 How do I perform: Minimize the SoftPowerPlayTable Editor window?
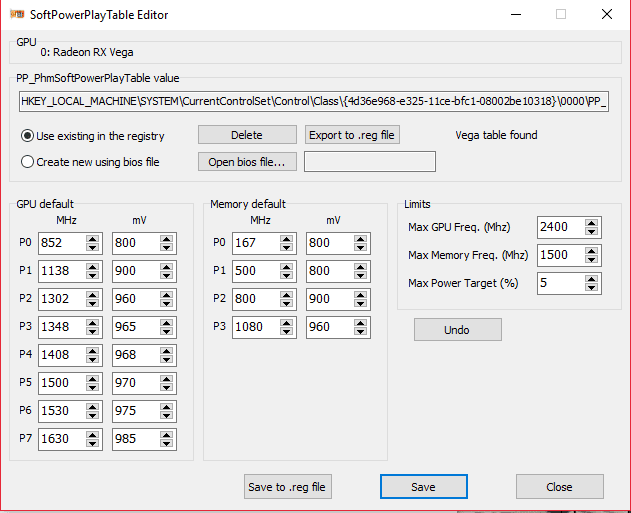pyautogui.click(x=516, y=14)
